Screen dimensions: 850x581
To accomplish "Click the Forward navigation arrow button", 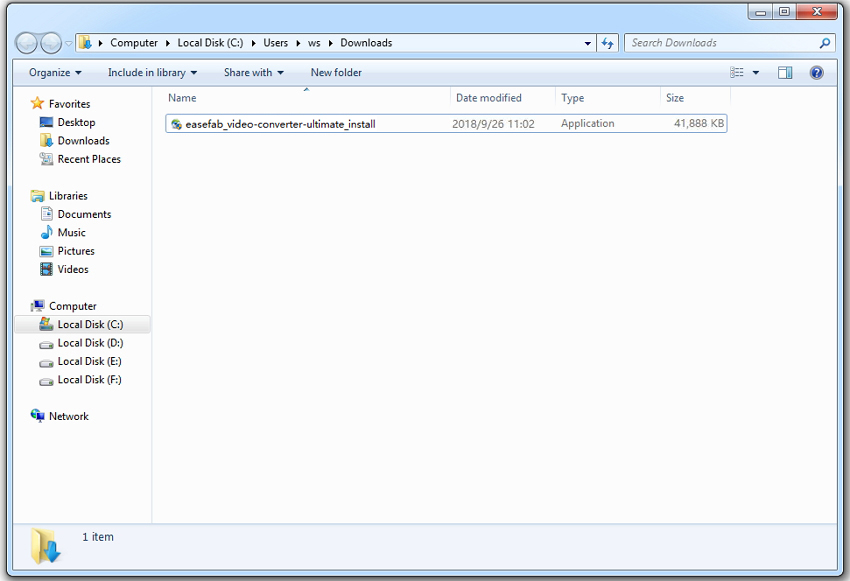I will tap(51, 43).
